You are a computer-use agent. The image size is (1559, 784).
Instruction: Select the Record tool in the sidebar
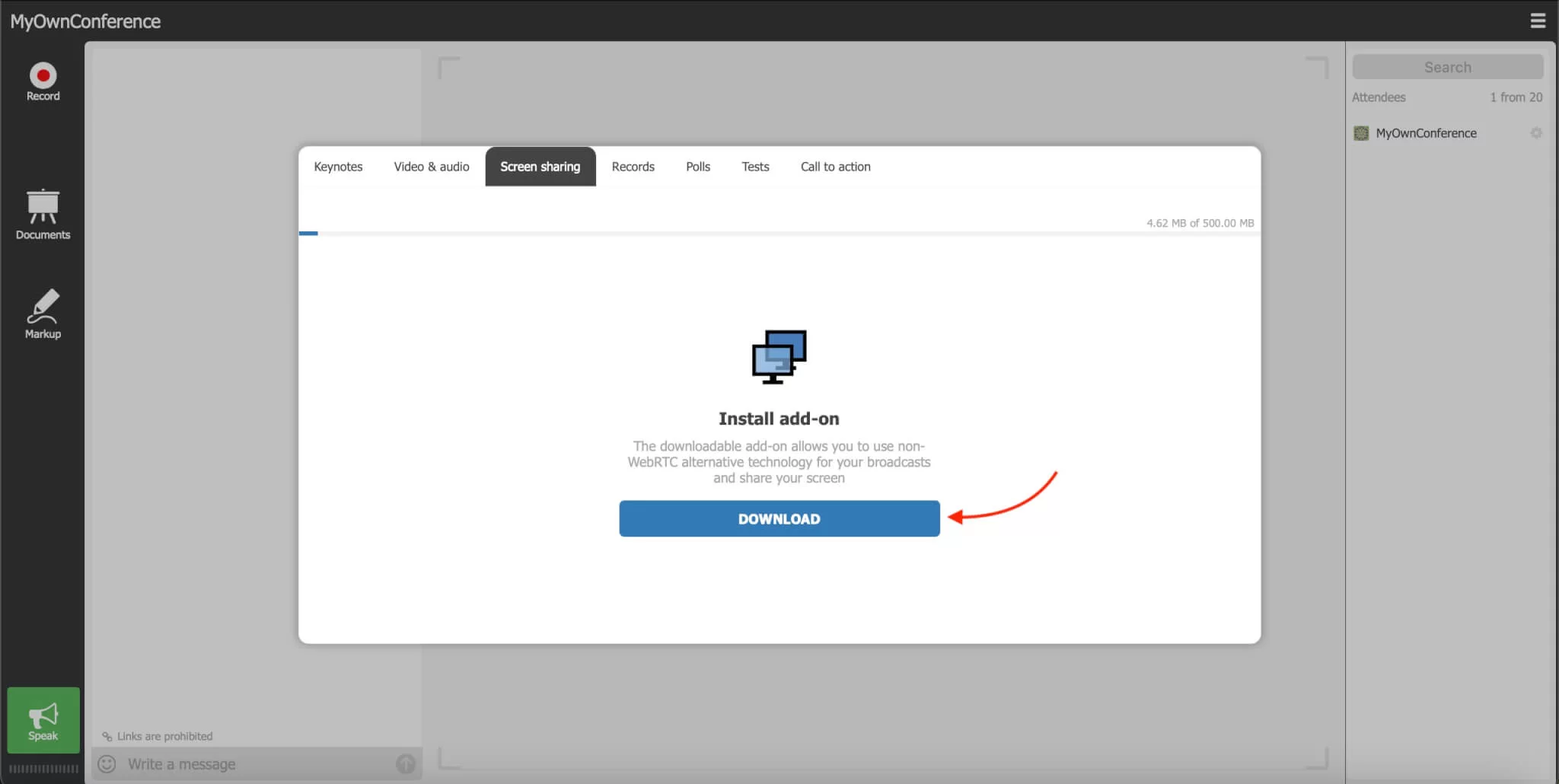point(43,81)
